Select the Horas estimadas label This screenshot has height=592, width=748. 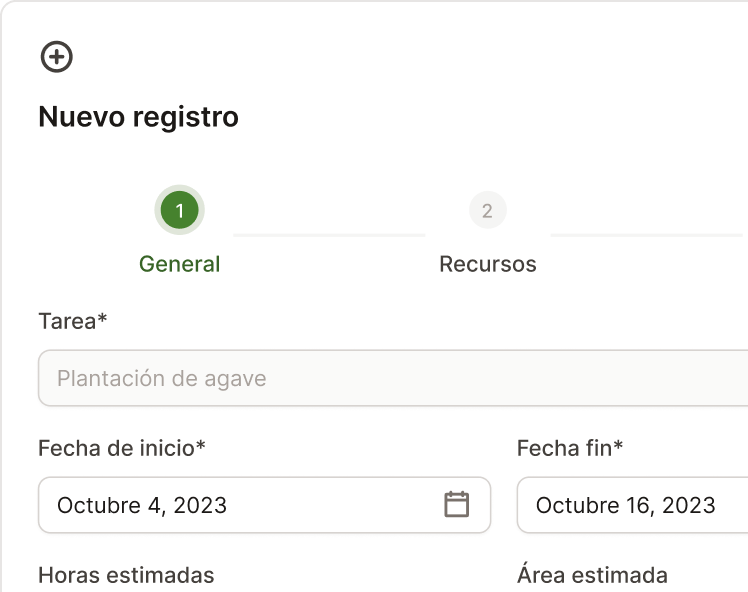[126, 575]
